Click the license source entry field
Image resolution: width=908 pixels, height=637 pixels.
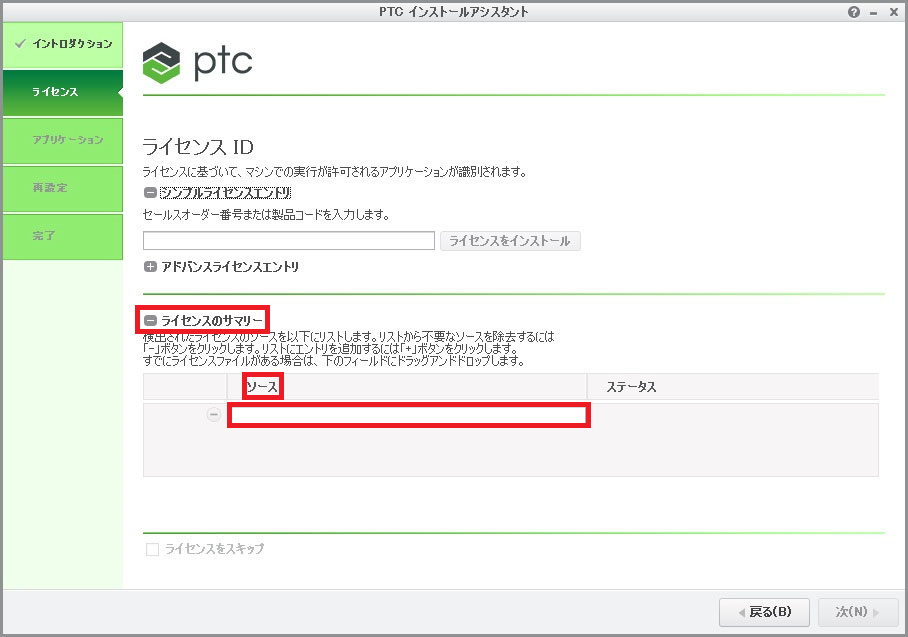tap(409, 415)
